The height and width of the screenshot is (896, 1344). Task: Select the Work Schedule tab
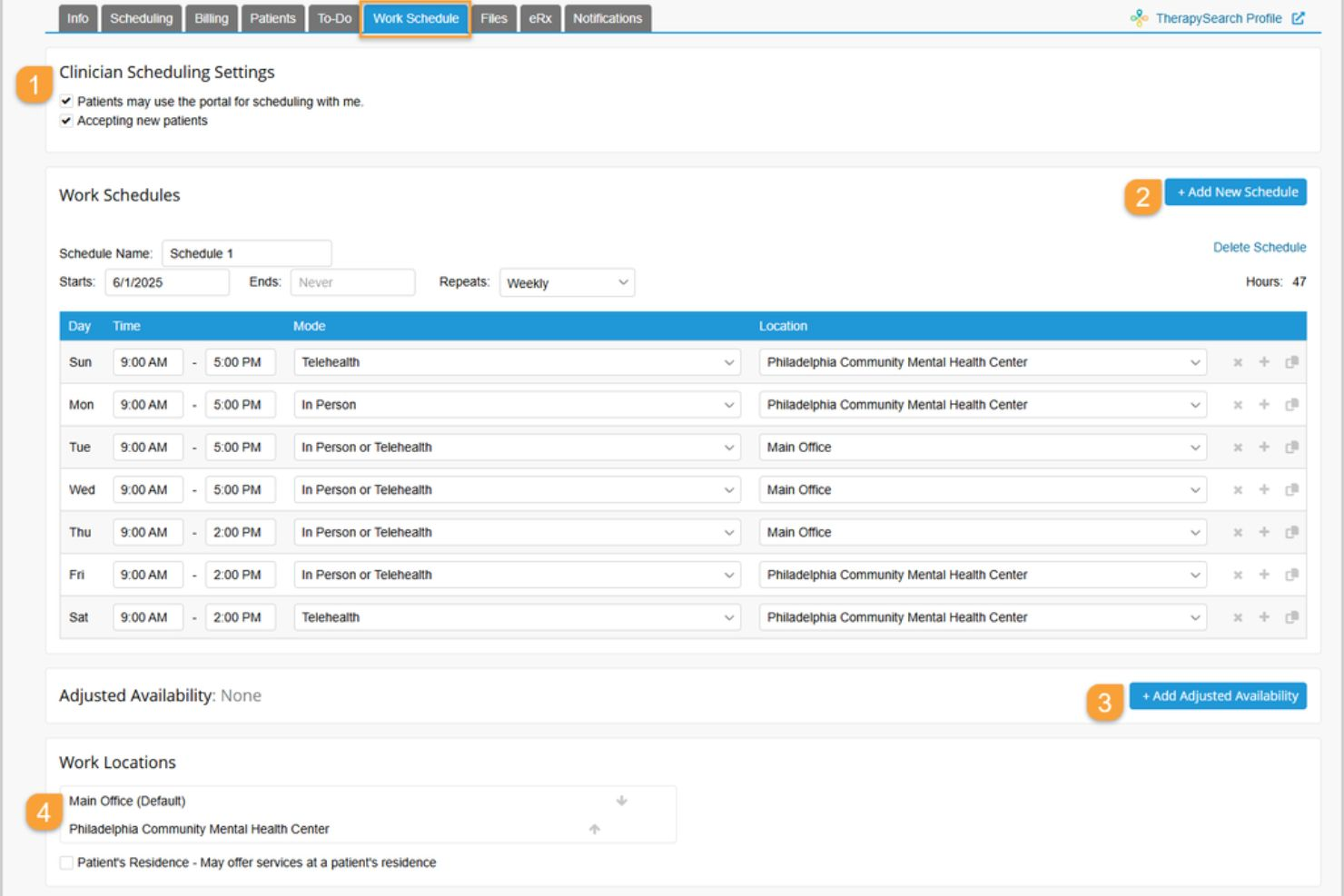(x=416, y=18)
